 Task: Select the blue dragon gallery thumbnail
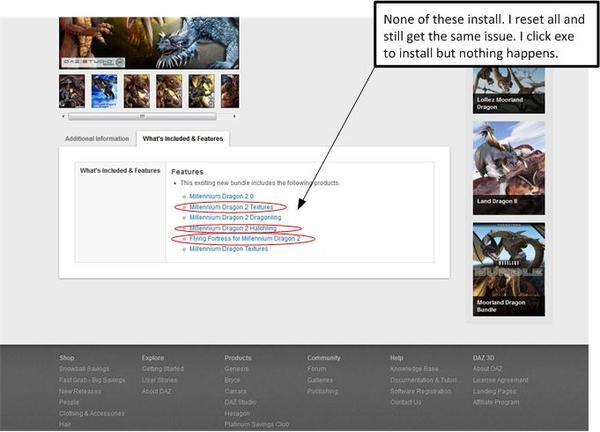coord(104,91)
